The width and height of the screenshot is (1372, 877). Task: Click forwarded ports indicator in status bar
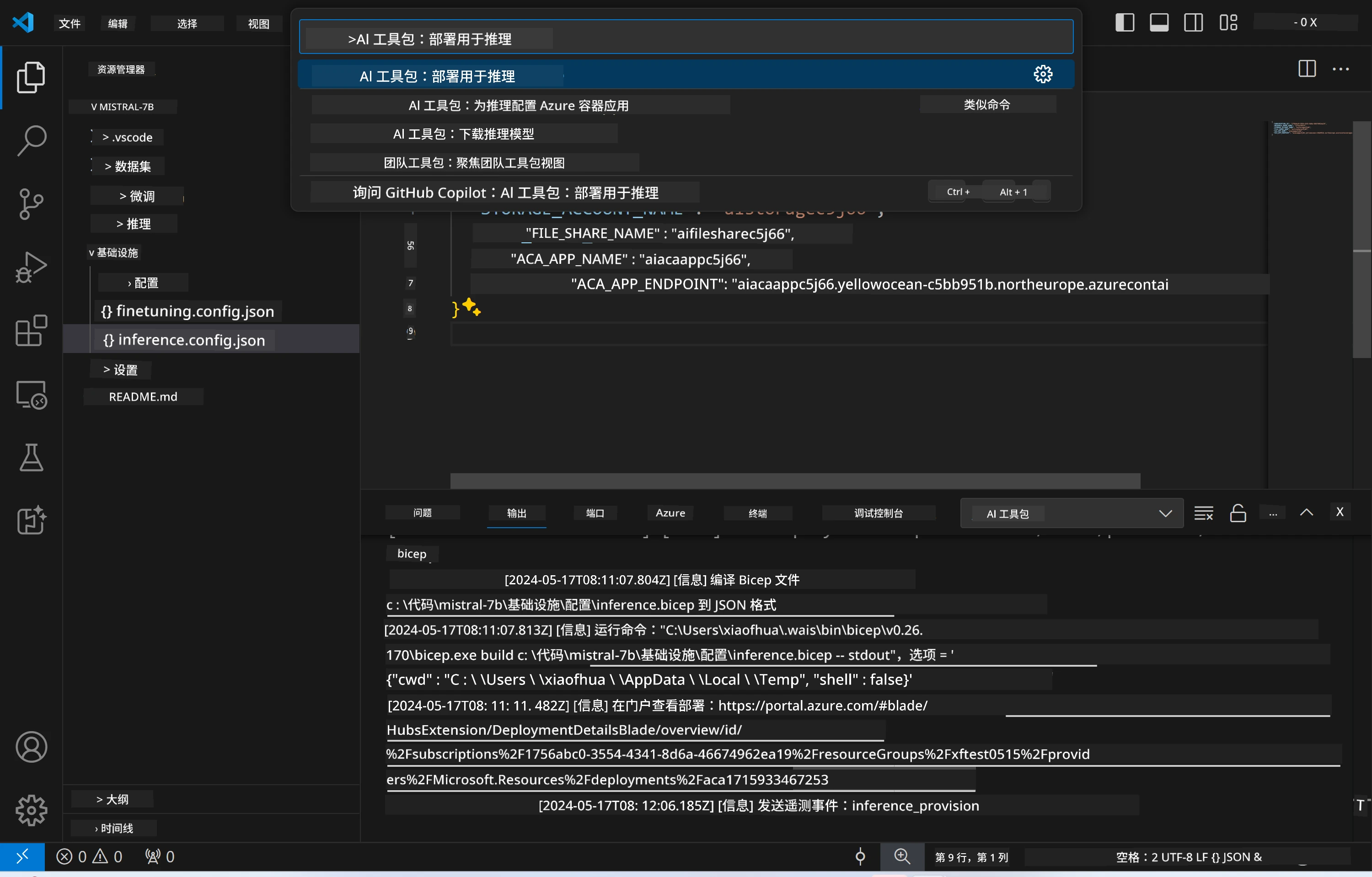click(160, 856)
